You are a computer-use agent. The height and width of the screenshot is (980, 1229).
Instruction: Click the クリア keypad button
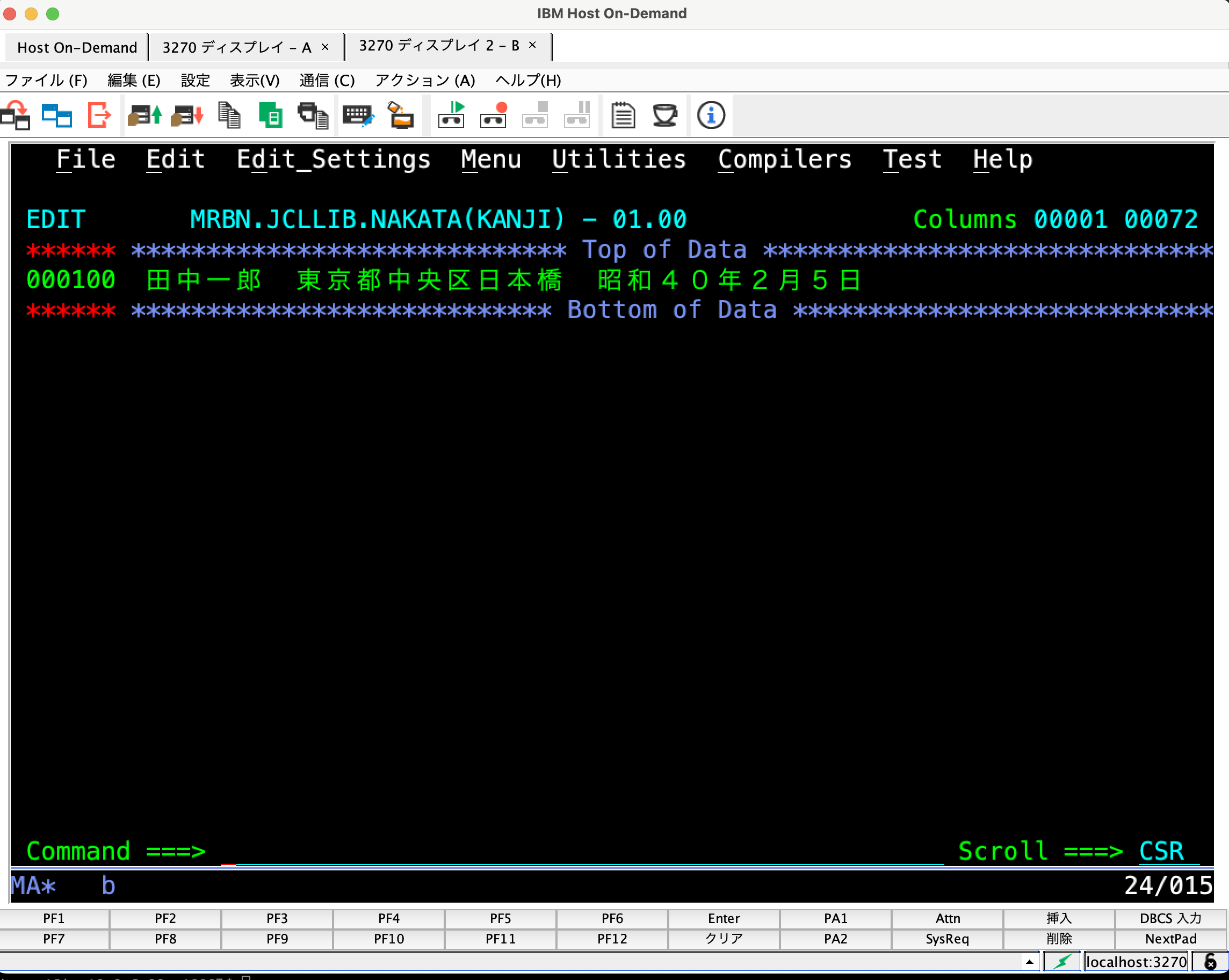724,939
